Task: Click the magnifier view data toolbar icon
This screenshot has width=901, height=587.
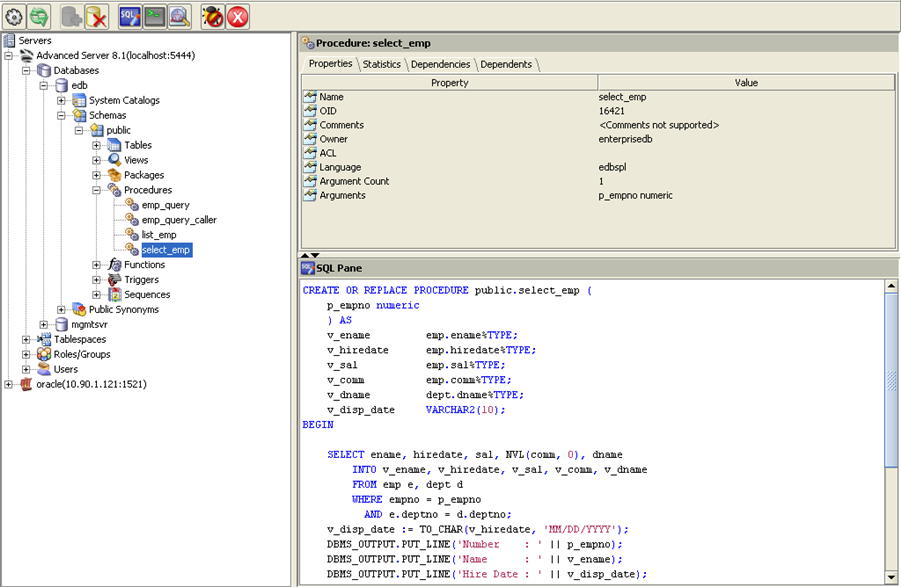Action: (179, 15)
